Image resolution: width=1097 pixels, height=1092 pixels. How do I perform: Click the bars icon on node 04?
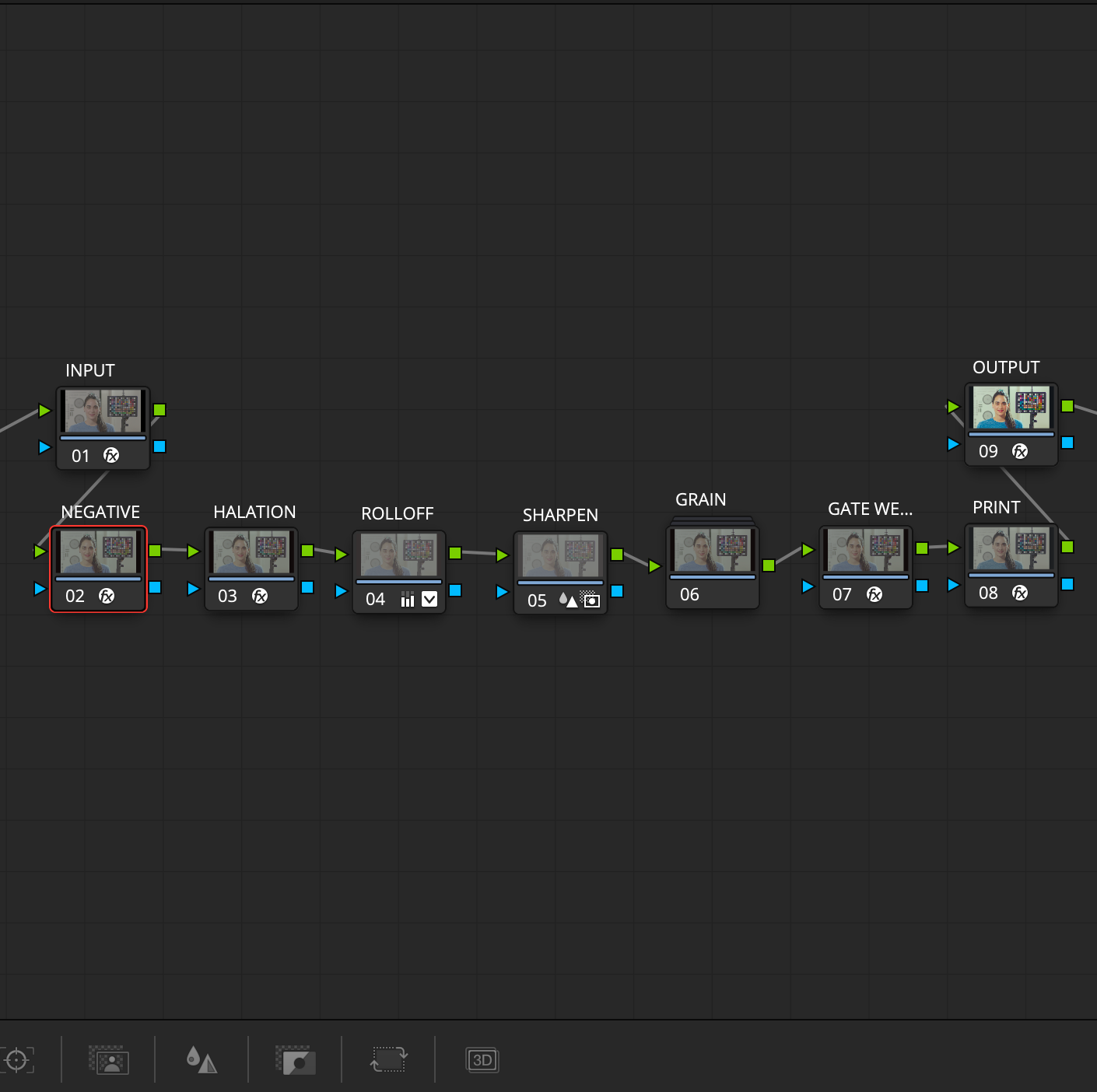(407, 599)
